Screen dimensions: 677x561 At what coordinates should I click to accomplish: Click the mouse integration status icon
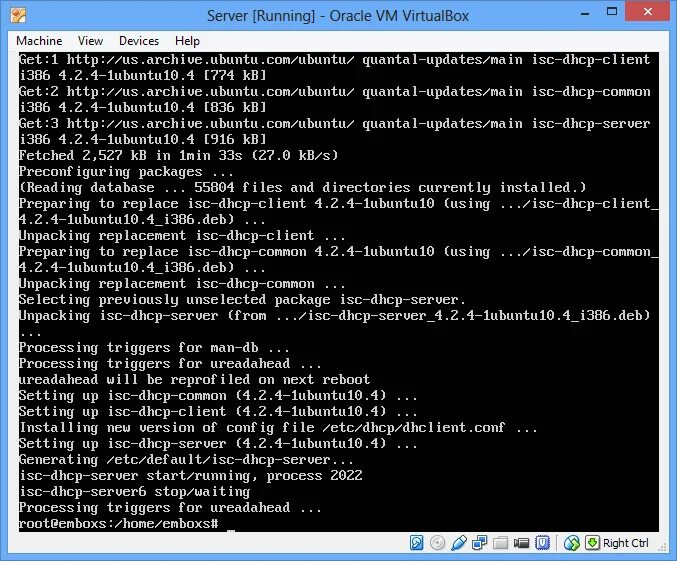[x=572, y=543]
